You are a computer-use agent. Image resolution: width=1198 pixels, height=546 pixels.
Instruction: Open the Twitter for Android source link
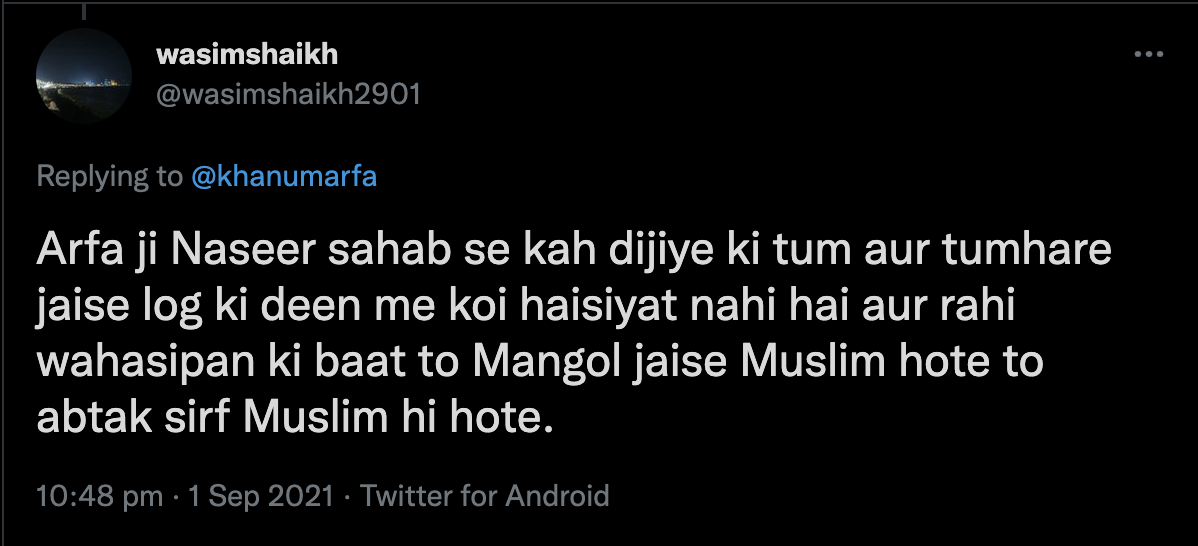[x=484, y=496]
